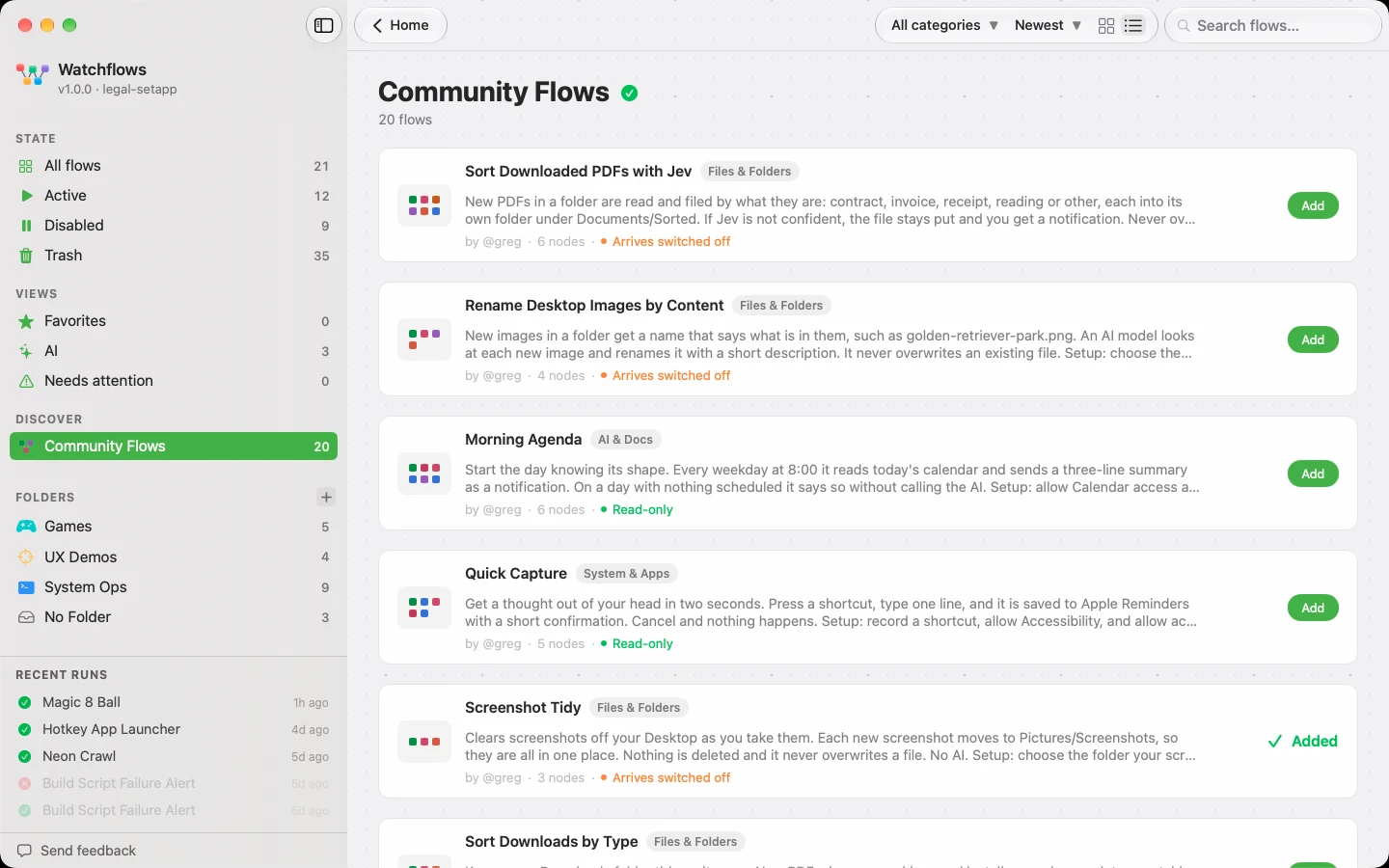The height and width of the screenshot is (868, 1389).
Task: Click the Sort Downloaded PDFs flow thumbnail
Action: (424, 205)
